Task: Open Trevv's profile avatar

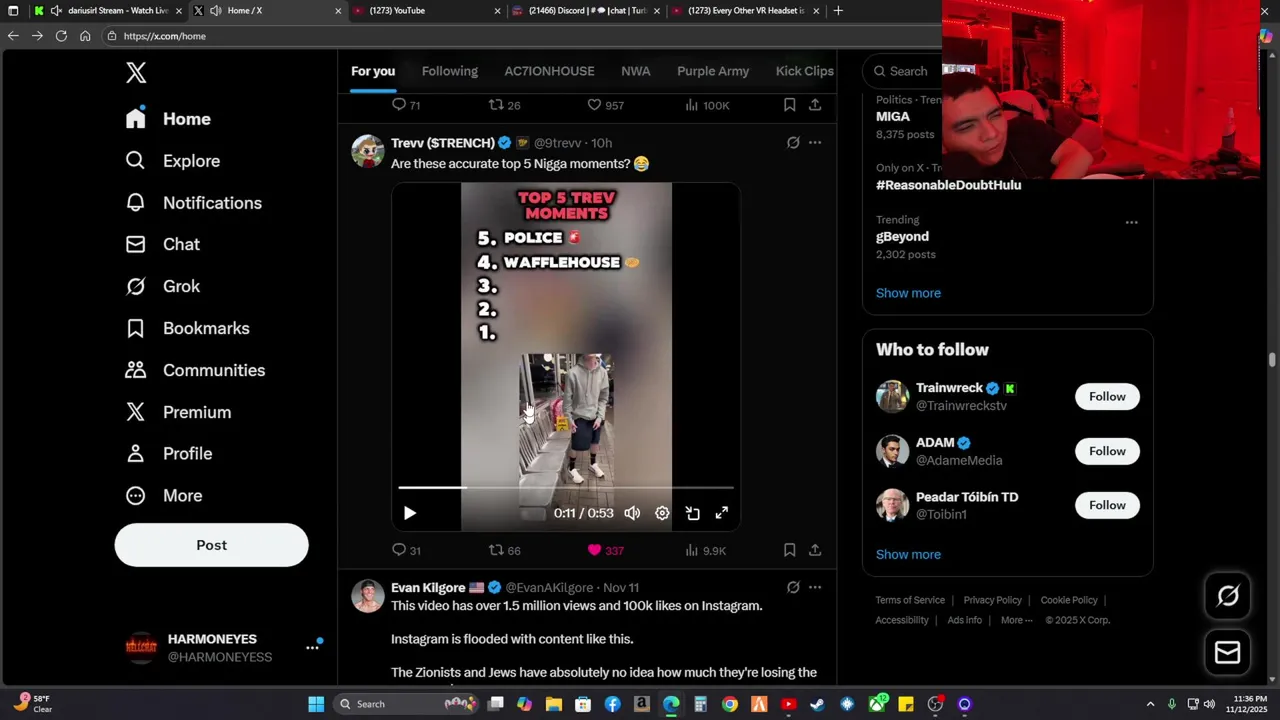Action: click(x=368, y=151)
